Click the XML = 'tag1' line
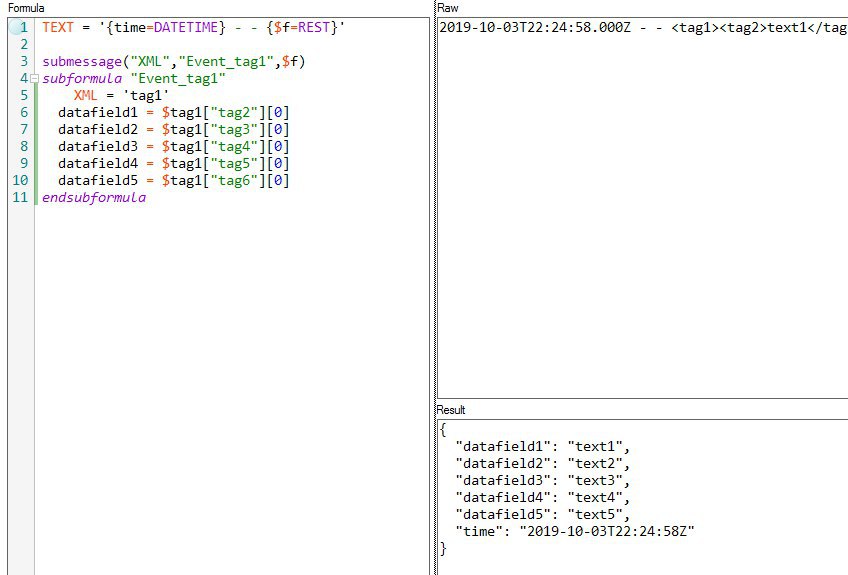This screenshot has width=848, height=575. click(121, 95)
